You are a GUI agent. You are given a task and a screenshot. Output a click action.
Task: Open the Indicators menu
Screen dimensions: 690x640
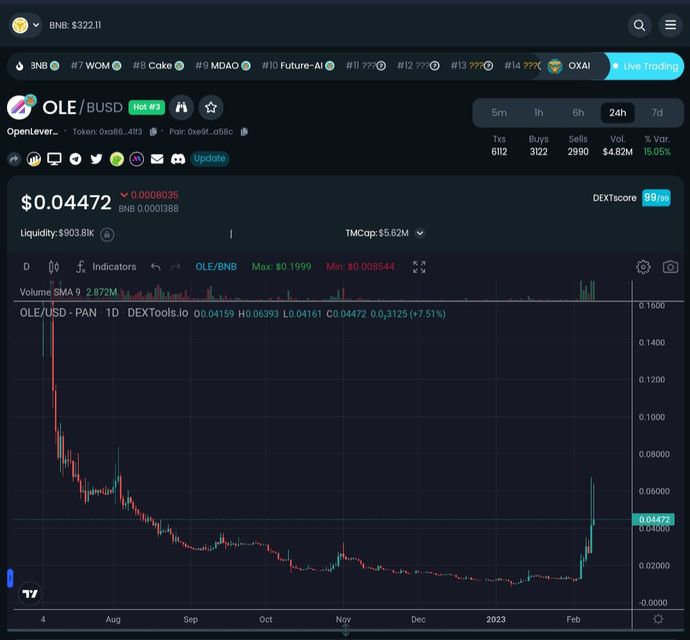tap(106, 267)
